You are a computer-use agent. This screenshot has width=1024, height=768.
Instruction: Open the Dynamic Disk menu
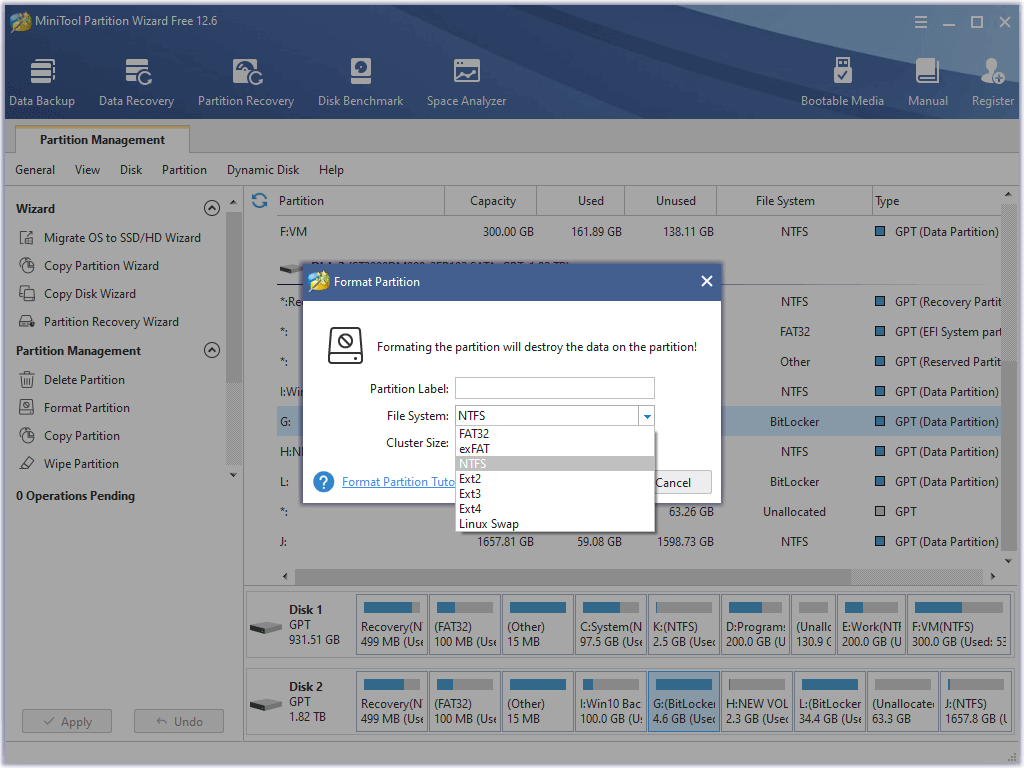click(263, 170)
